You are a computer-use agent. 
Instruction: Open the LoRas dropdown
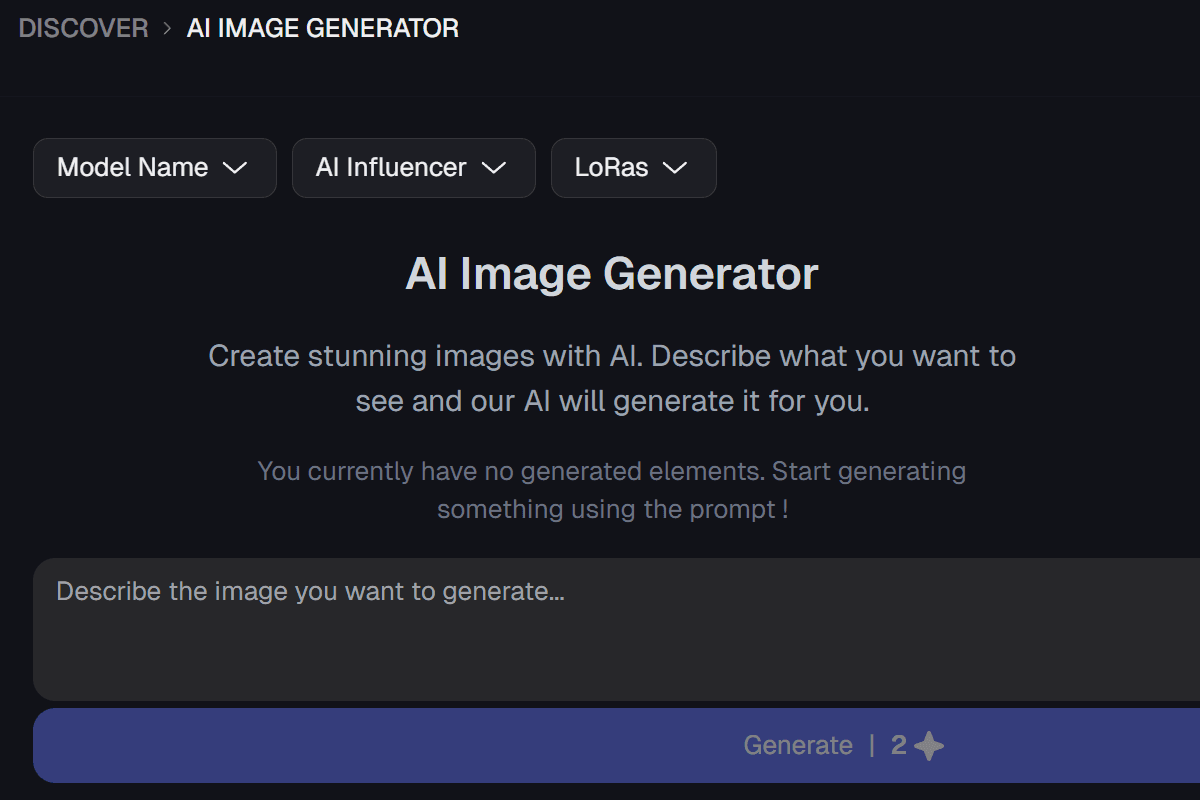pyautogui.click(x=634, y=168)
